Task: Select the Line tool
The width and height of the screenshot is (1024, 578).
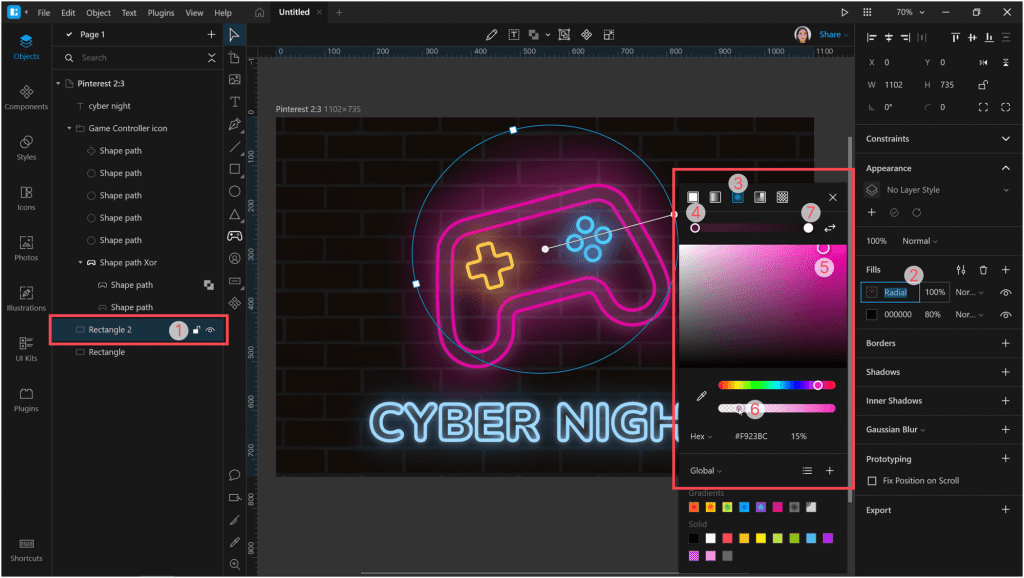Action: 234,147
